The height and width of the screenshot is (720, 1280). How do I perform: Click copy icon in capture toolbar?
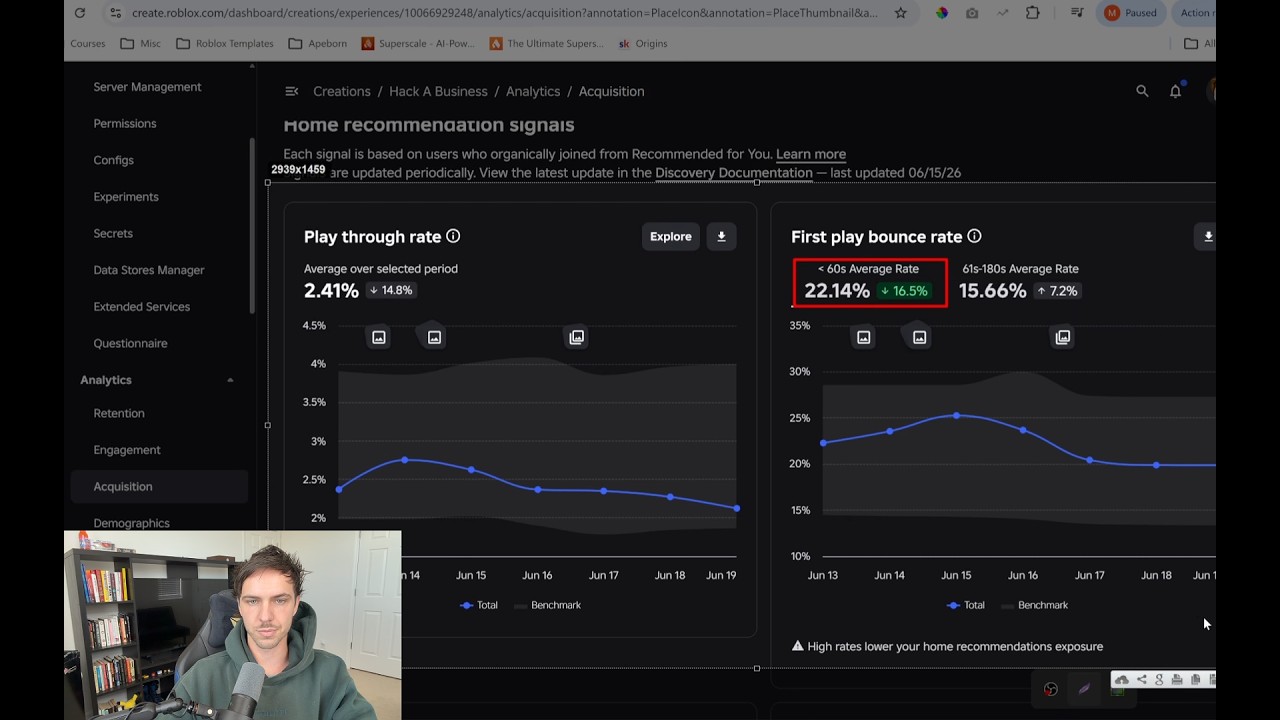click(1195, 680)
